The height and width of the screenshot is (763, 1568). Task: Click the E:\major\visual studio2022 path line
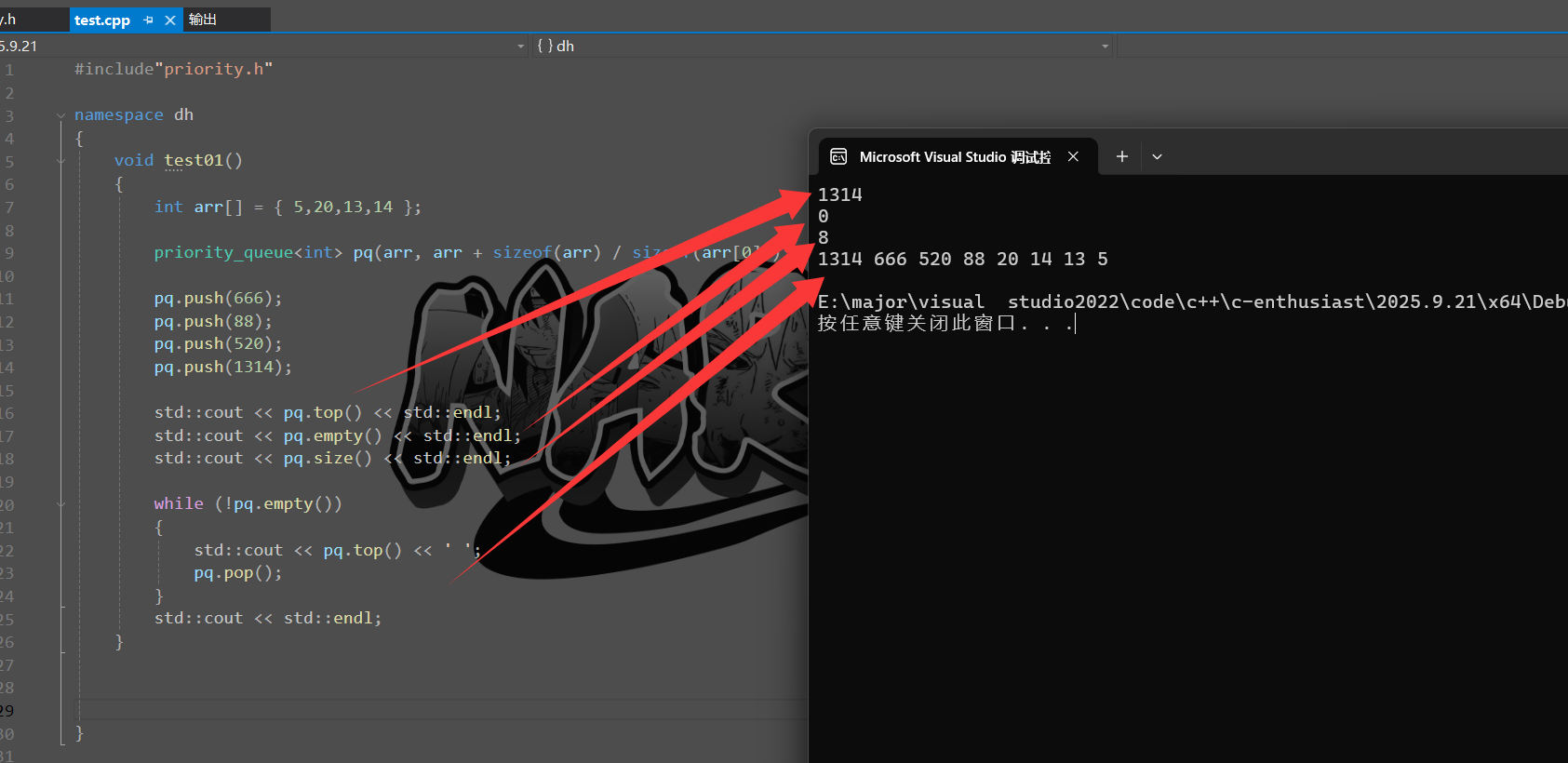coord(1192,301)
